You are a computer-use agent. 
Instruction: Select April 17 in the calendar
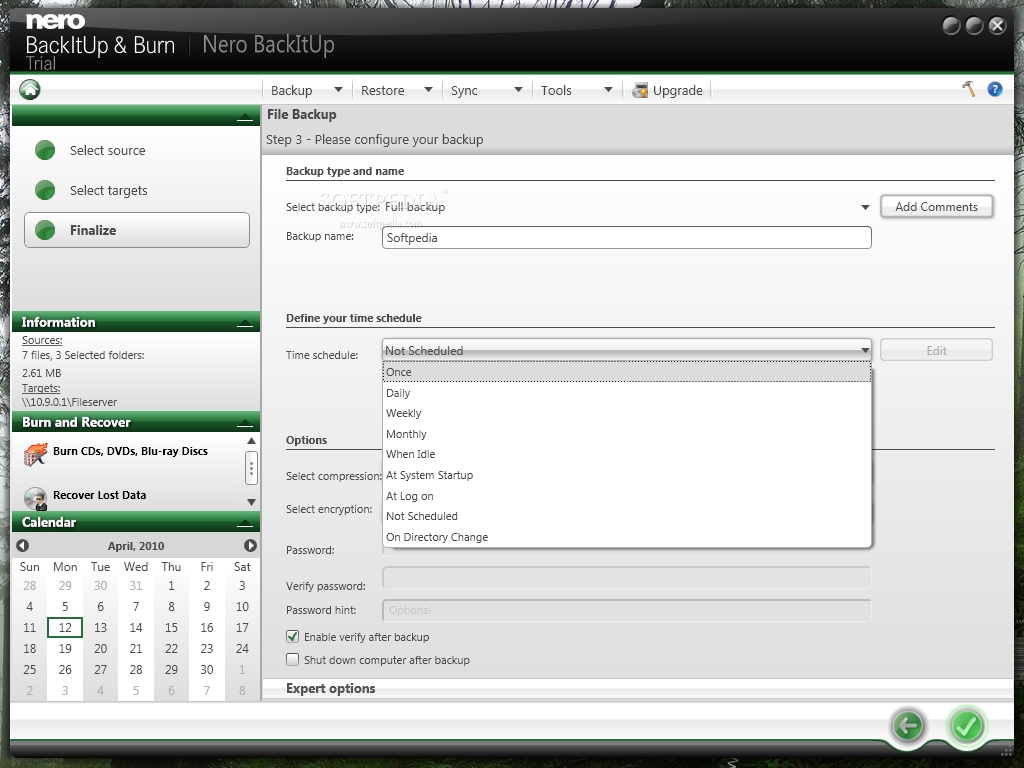[x=242, y=628]
